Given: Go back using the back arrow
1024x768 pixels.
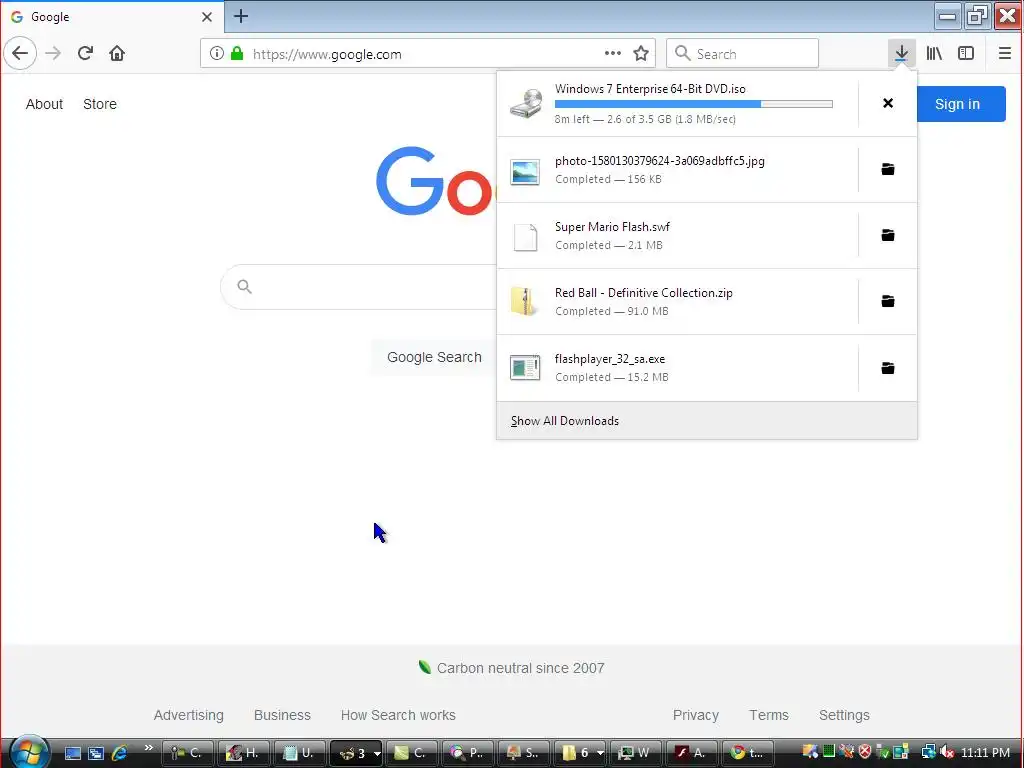Looking at the screenshot, I should pyautogui.click(x=20, y=54).
